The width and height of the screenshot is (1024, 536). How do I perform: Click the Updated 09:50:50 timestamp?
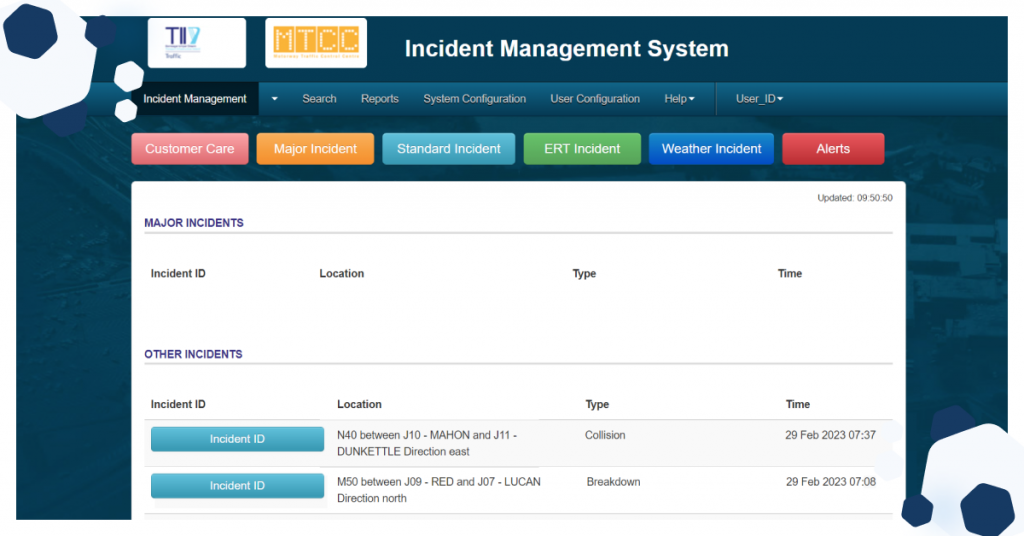click(x=855, y=198)
